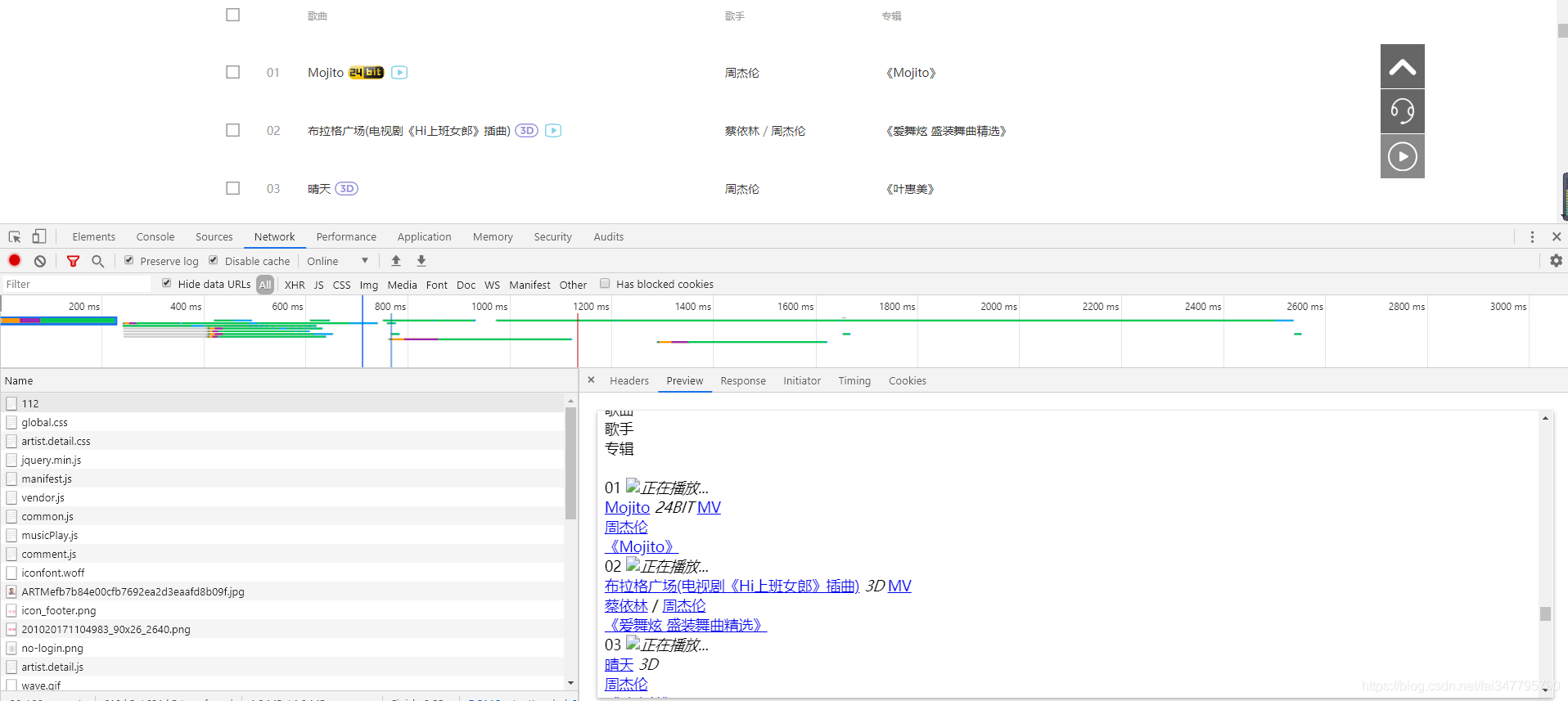This screenshot has height=701, width=1568.
Task: Check the box for song 02
Action: pos(233,130)
